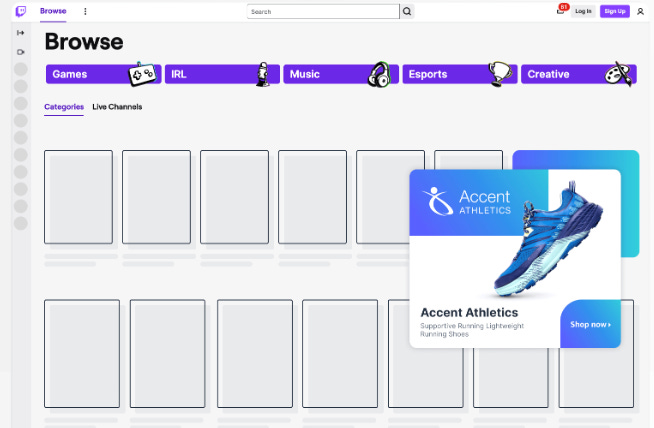Click the paint palette icon on Creative
This screenshot has height=428, width=654.
click(619, 74)
